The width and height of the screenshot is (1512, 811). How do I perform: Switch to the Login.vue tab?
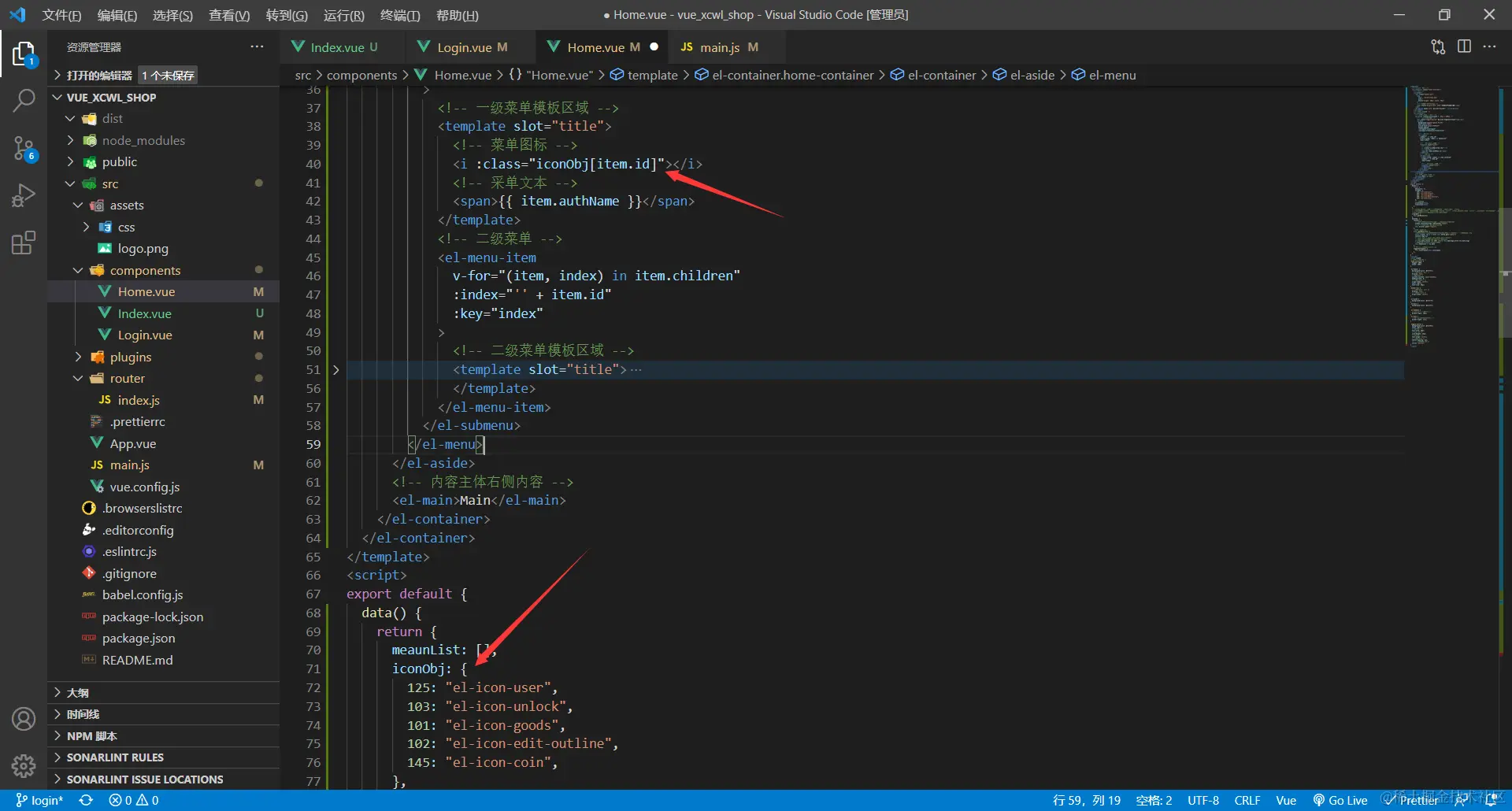(x=471, y=47)
